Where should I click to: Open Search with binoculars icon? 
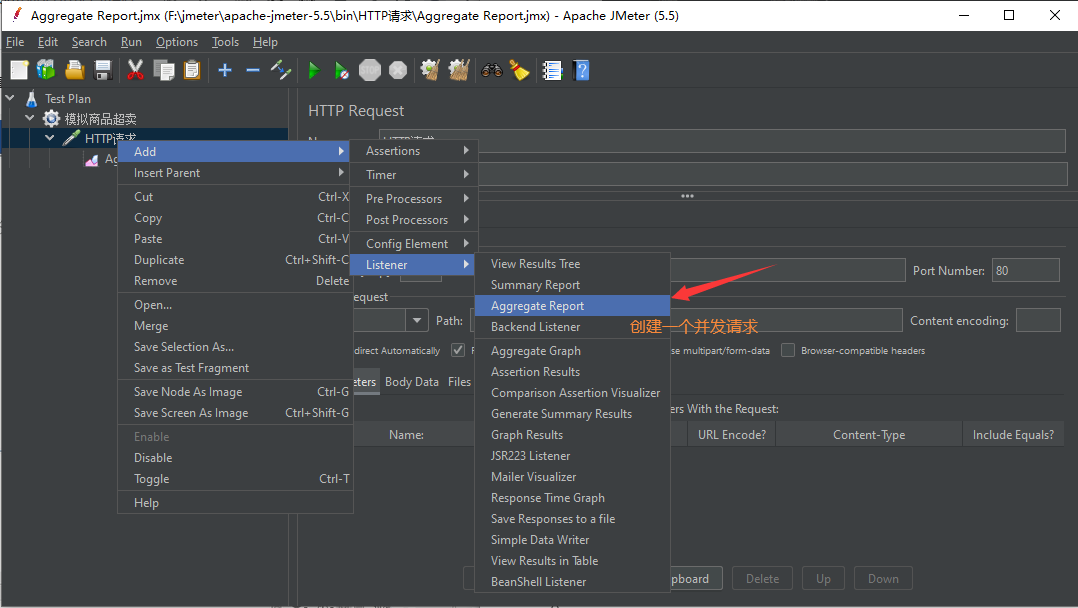492,70
